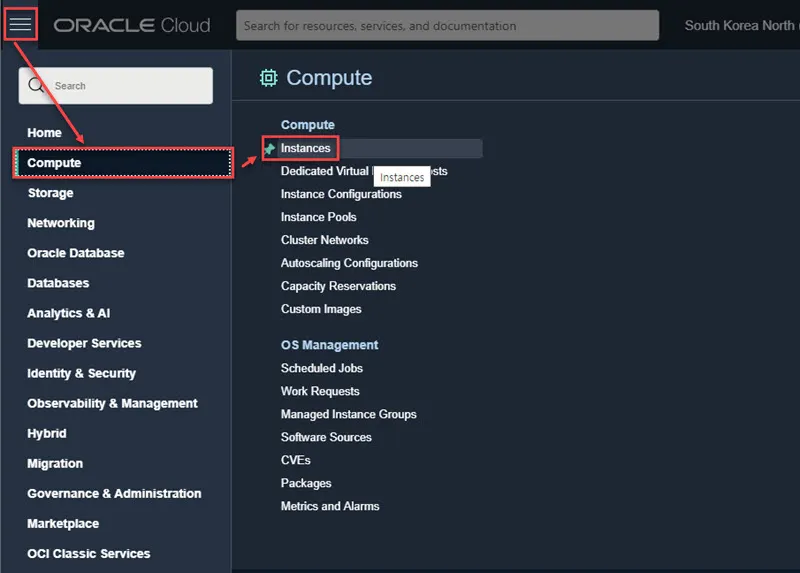
Task: Open Packages link
Action: coord(306,483)
